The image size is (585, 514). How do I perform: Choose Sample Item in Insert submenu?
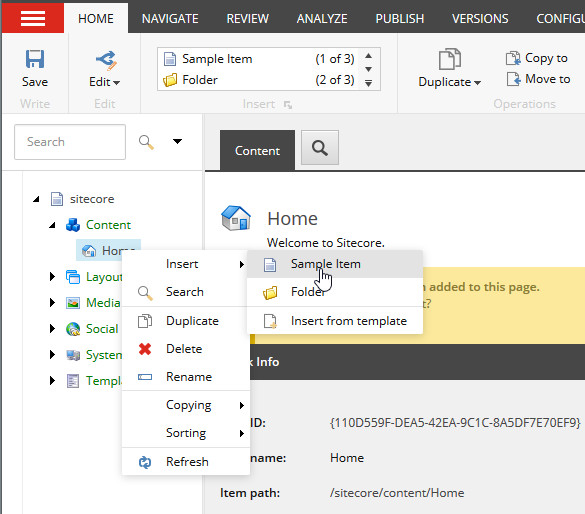point(335,264)
